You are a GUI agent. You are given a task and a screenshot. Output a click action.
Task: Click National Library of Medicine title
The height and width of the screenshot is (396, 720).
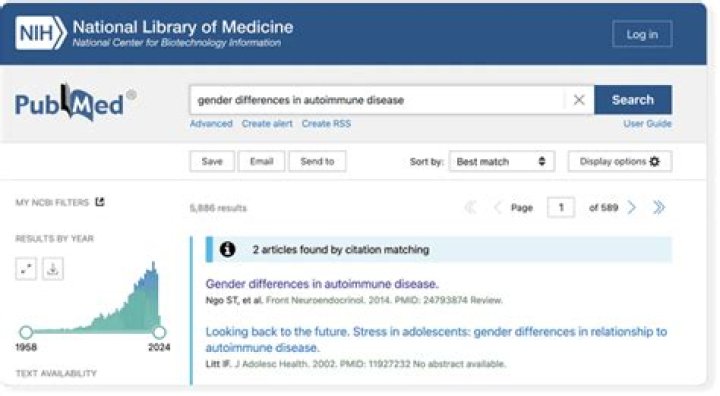coord(183,27)
